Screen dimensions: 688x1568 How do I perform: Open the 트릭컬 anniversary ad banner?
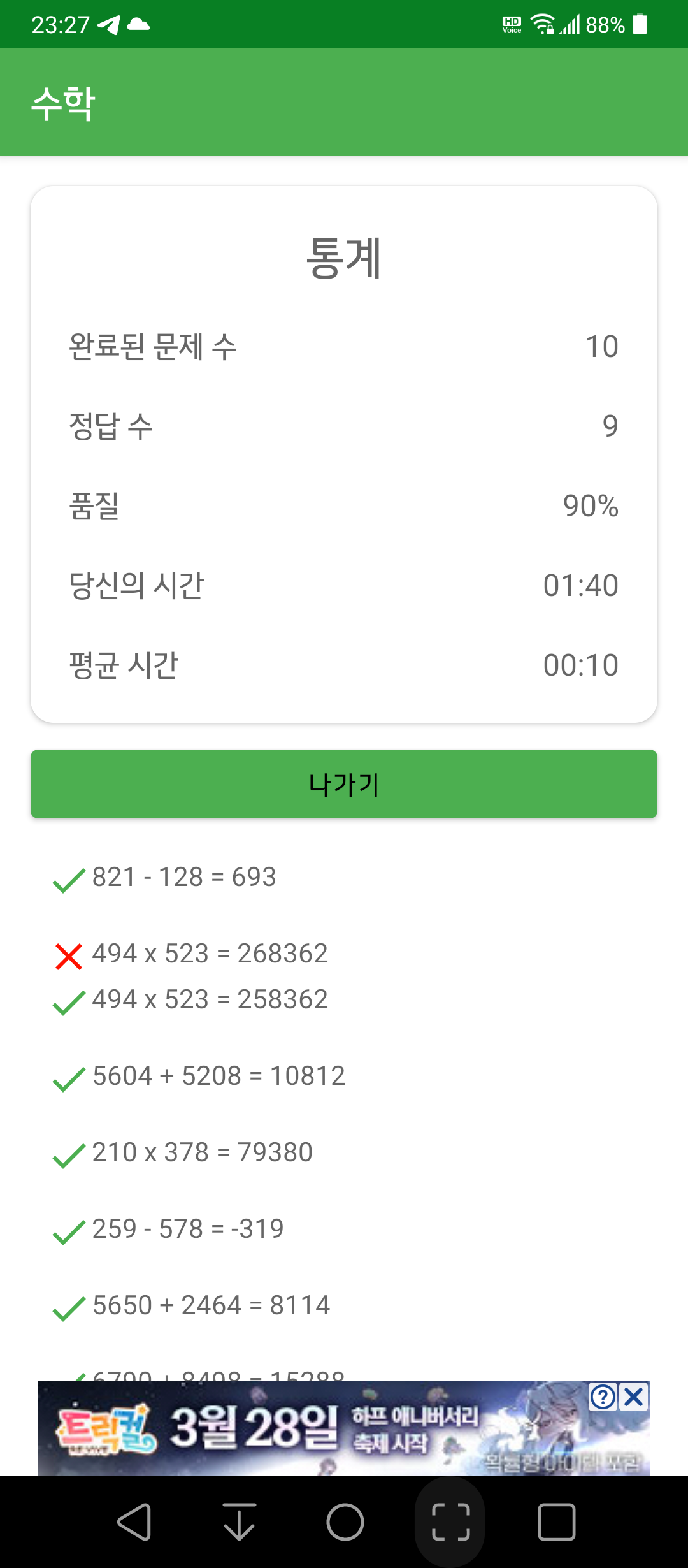coord(344,1428)
